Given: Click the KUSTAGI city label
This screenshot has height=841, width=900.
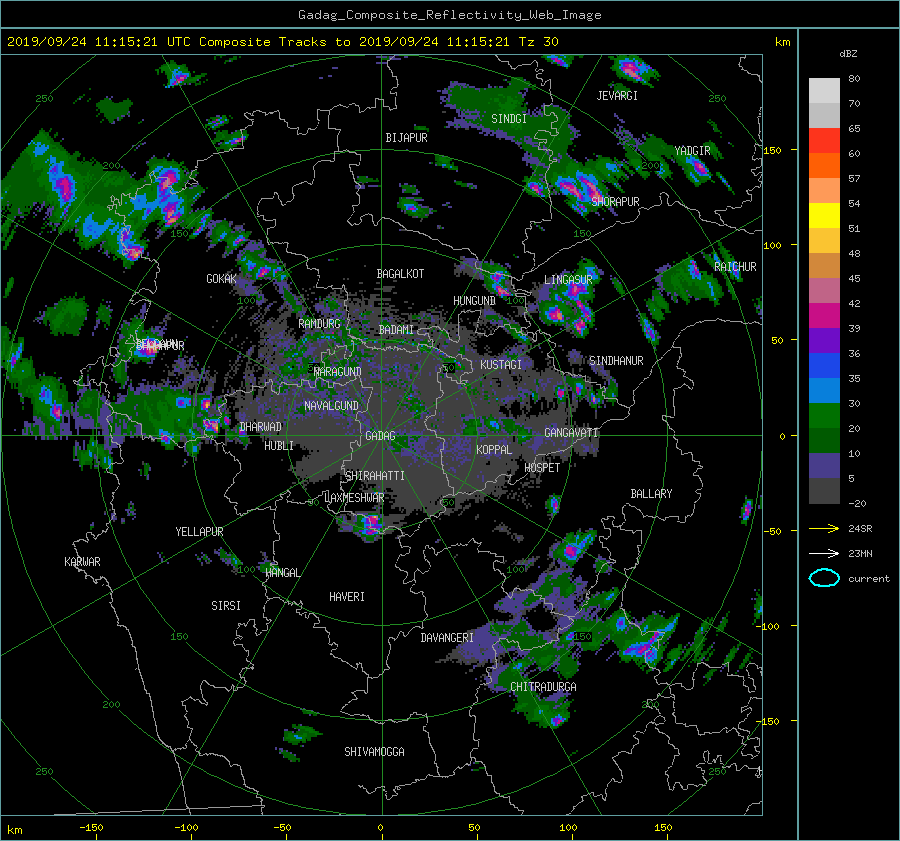Looking at the screenshot, I should point(501,365).
